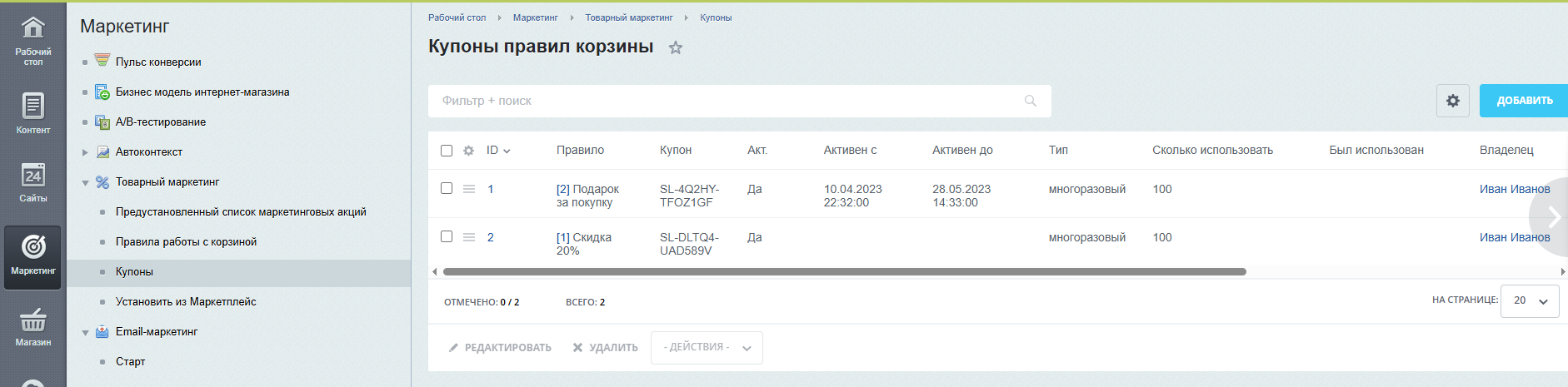Click the Редактировать button
The image size is (1568, 387).
500,348
